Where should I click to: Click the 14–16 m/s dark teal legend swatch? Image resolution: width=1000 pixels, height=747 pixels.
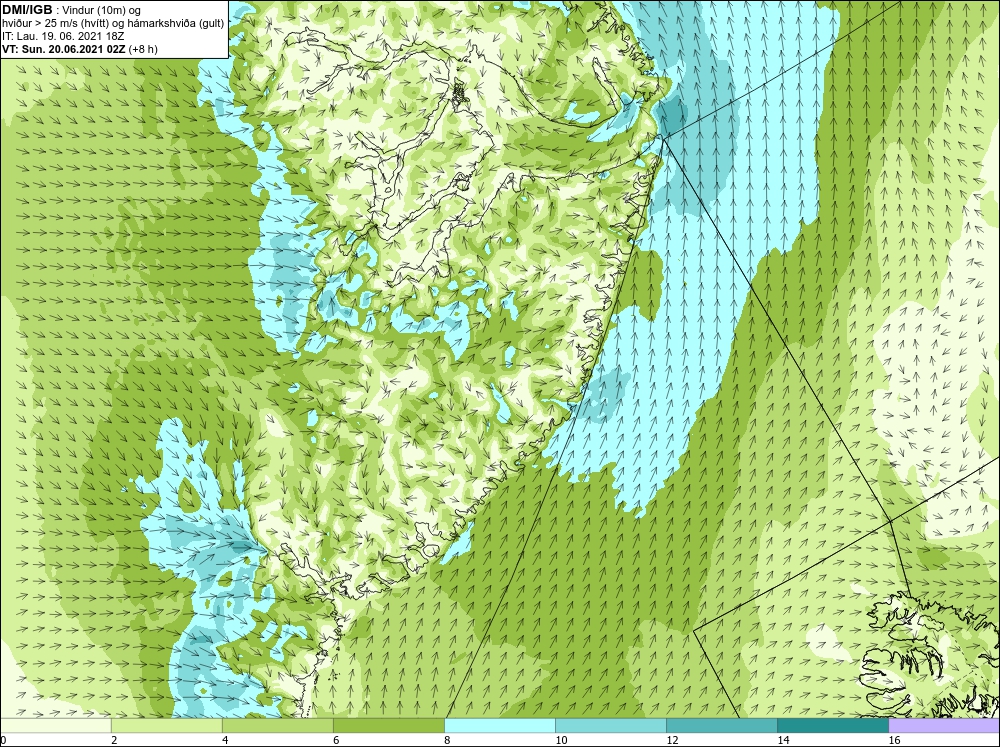[833, 725]
